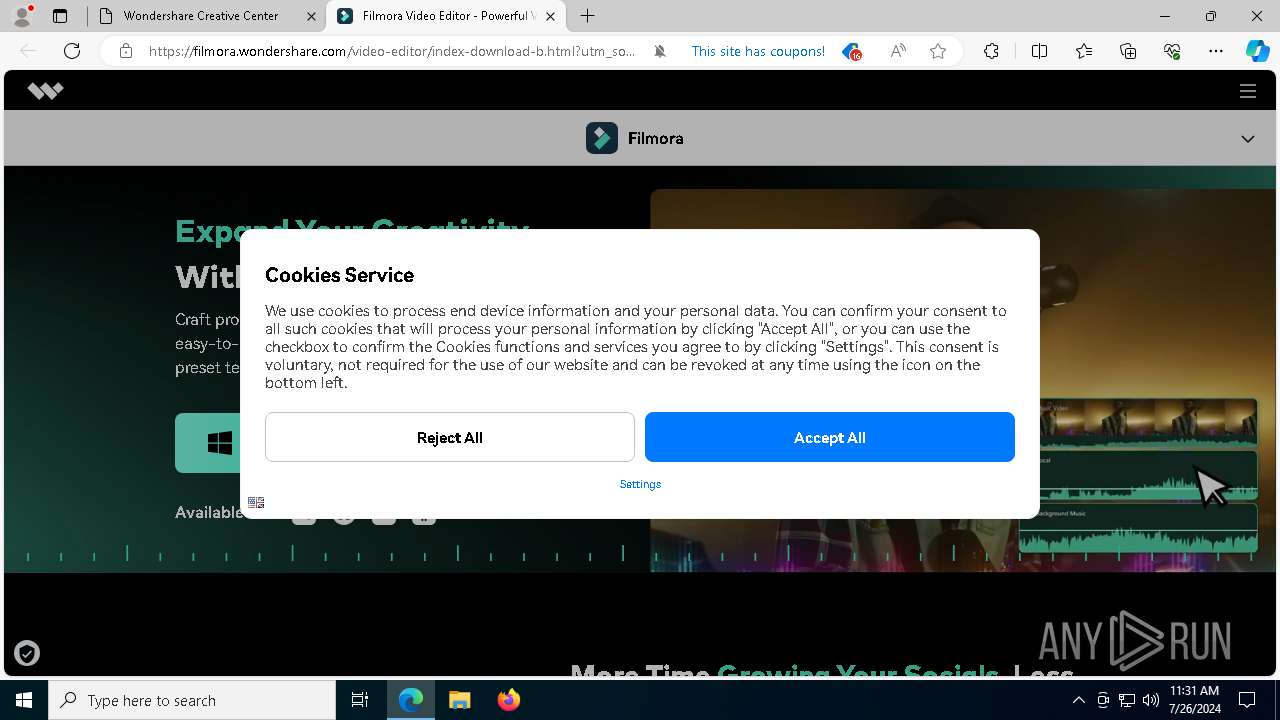Click the browser refresh button

[72, 51]
